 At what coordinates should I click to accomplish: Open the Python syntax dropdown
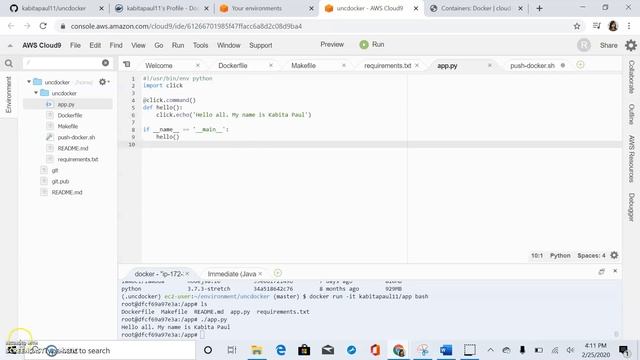pyautogui.click(x=560, y=256)
